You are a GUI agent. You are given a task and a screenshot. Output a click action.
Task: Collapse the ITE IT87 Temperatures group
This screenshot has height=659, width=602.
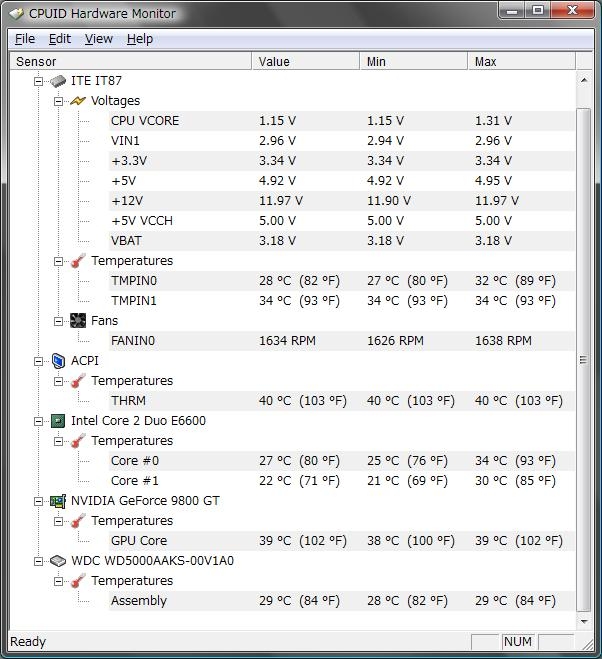pos(58,261)
